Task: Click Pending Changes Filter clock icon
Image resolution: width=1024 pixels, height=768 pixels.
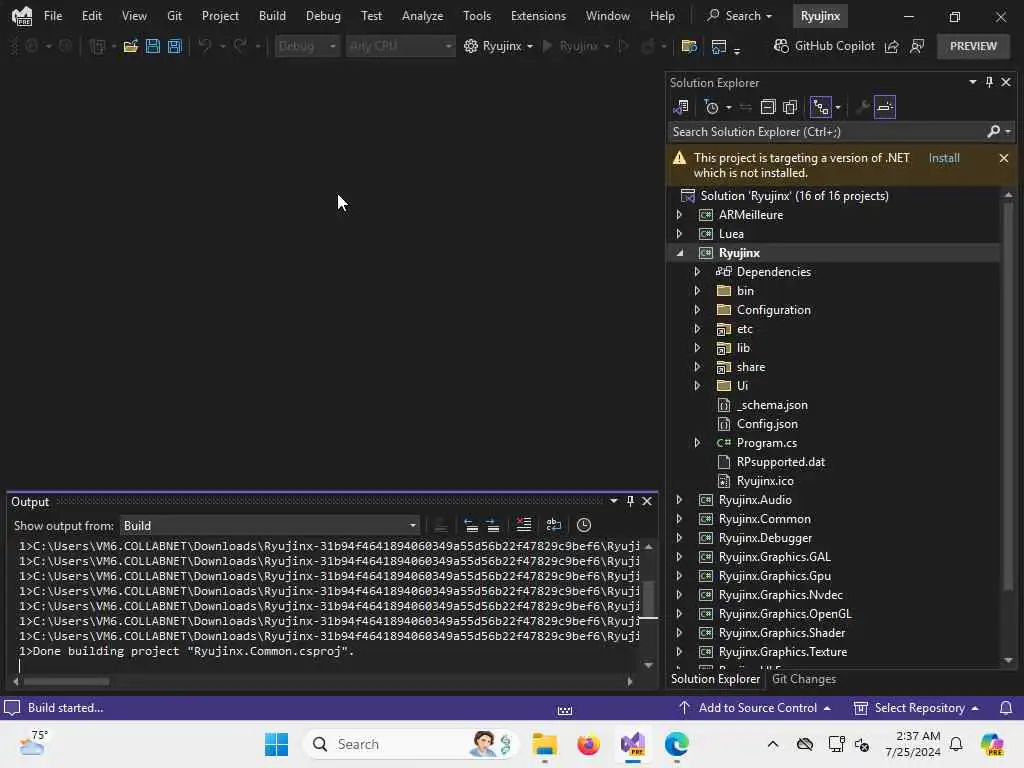Action: pyautogui.click(x=712, y=107)
